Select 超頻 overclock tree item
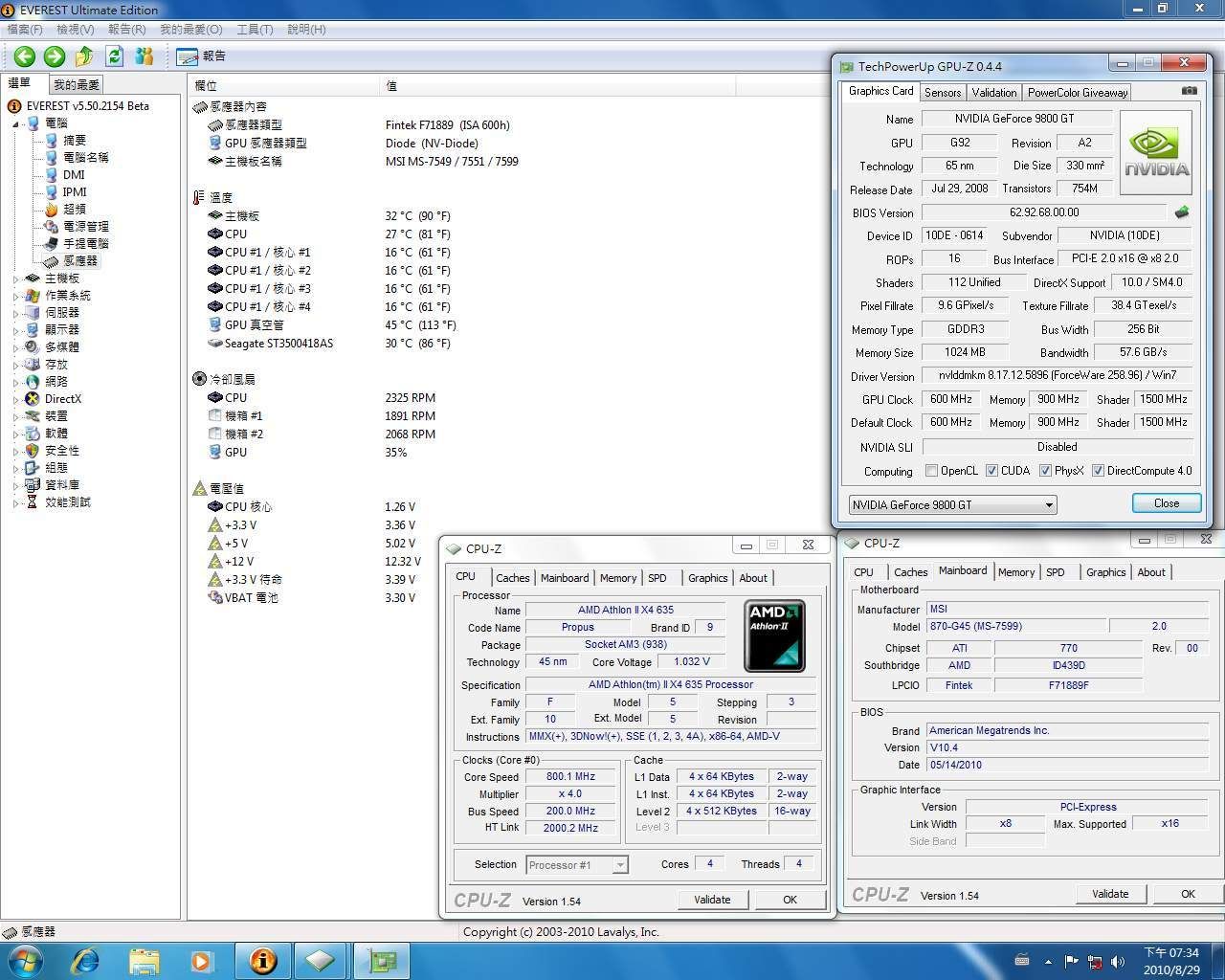This screenshot has width=1225, height=980. click(74, 209)
